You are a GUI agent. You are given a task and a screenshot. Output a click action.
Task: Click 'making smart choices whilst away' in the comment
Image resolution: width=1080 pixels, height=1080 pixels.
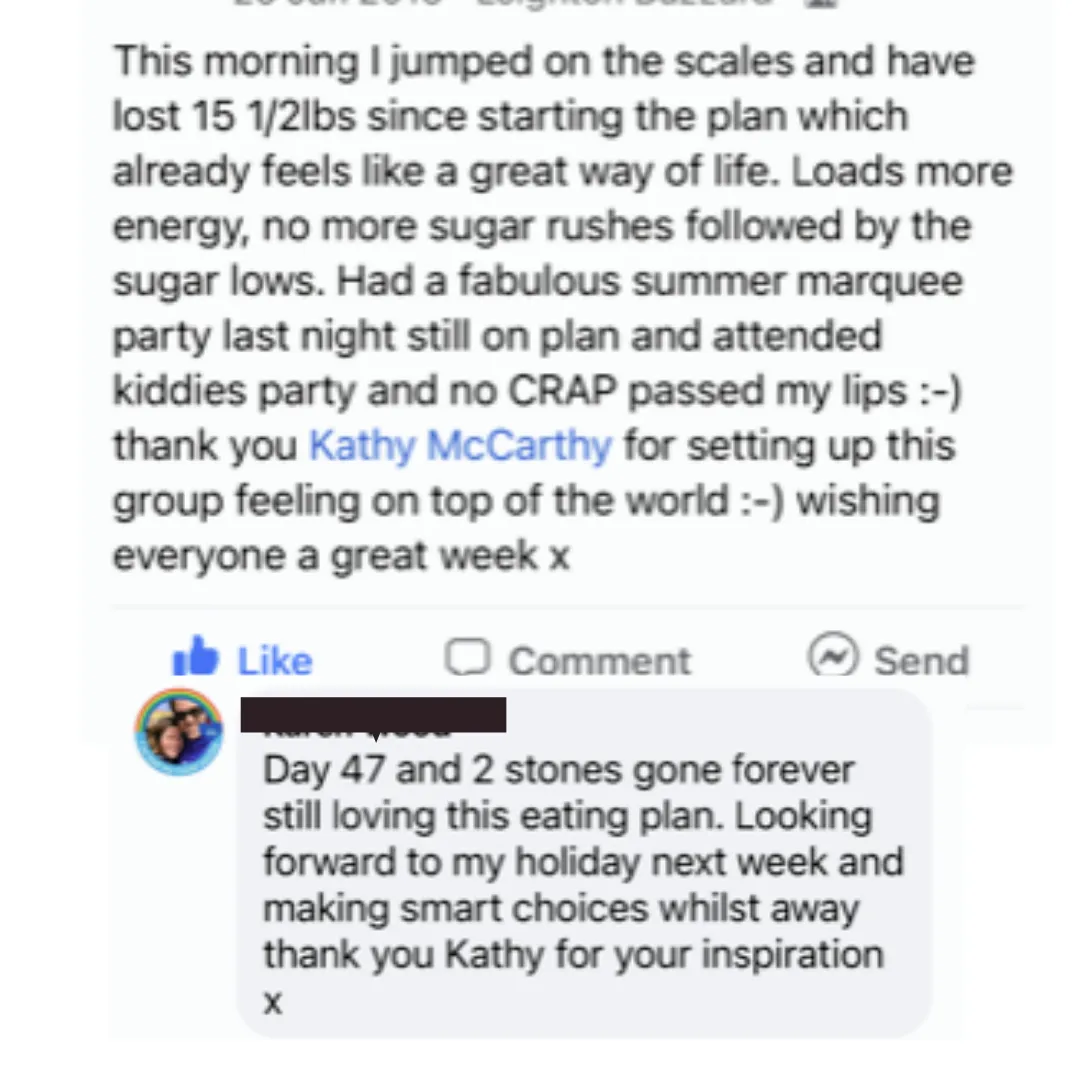[561, 908]
